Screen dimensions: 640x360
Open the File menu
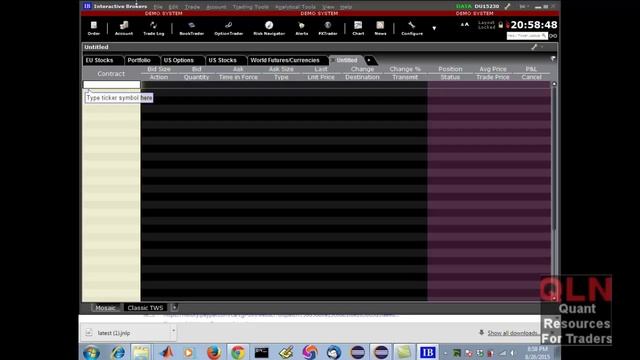click(158, 7)
